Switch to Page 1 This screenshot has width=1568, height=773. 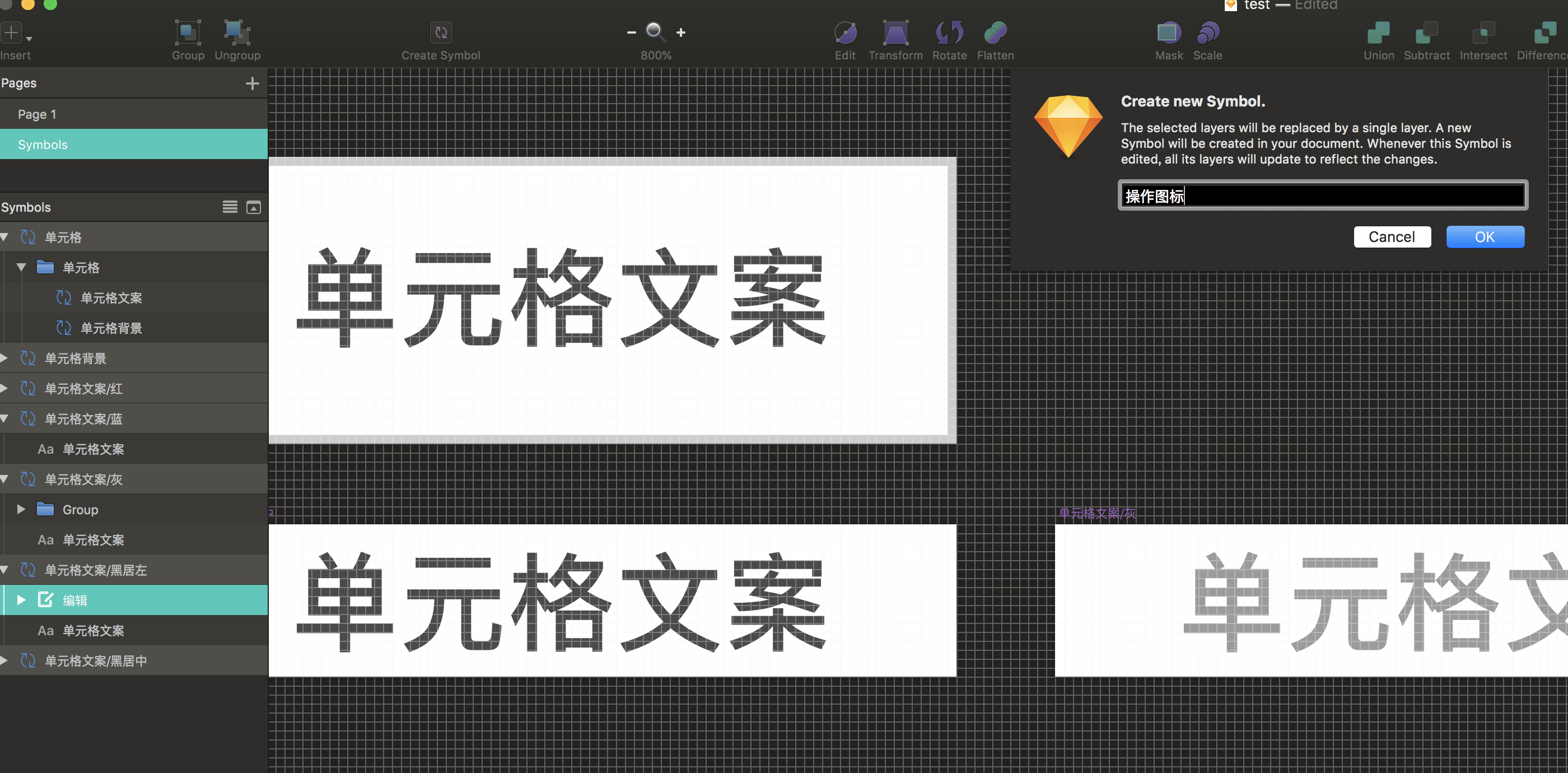pyautogui.click(x=37, y=114)
